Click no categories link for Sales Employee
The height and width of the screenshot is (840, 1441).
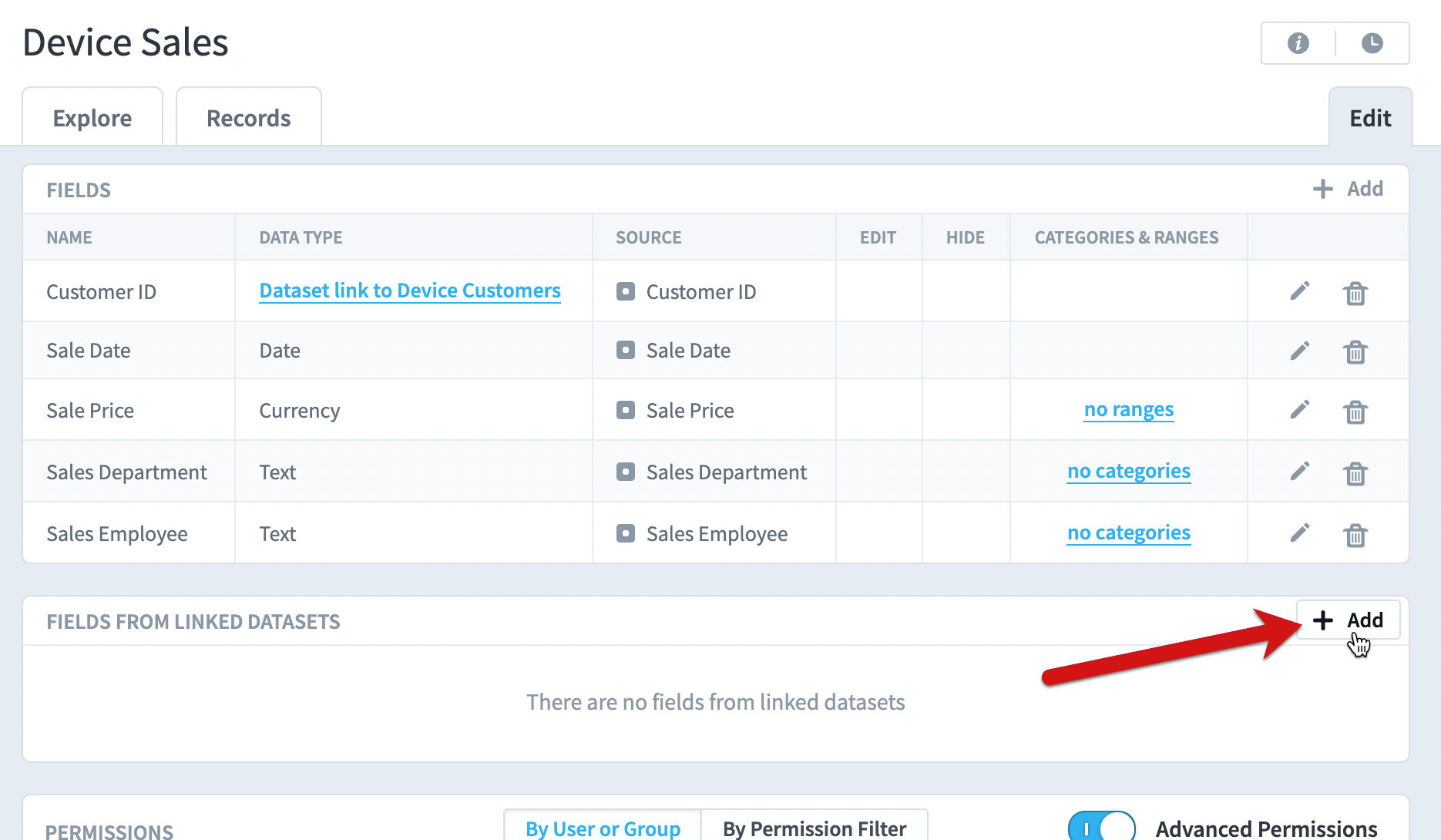click(x=1129, y=533)
